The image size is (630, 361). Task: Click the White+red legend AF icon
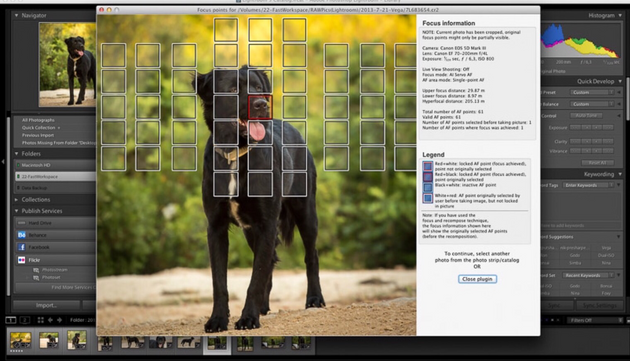428,198
